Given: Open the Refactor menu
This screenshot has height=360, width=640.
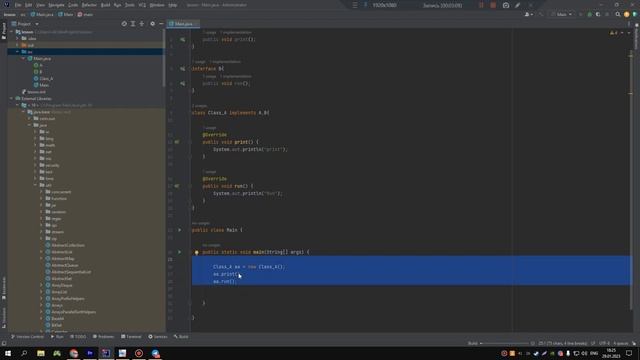Looking at the screenshot, I should tap(89, 5).
